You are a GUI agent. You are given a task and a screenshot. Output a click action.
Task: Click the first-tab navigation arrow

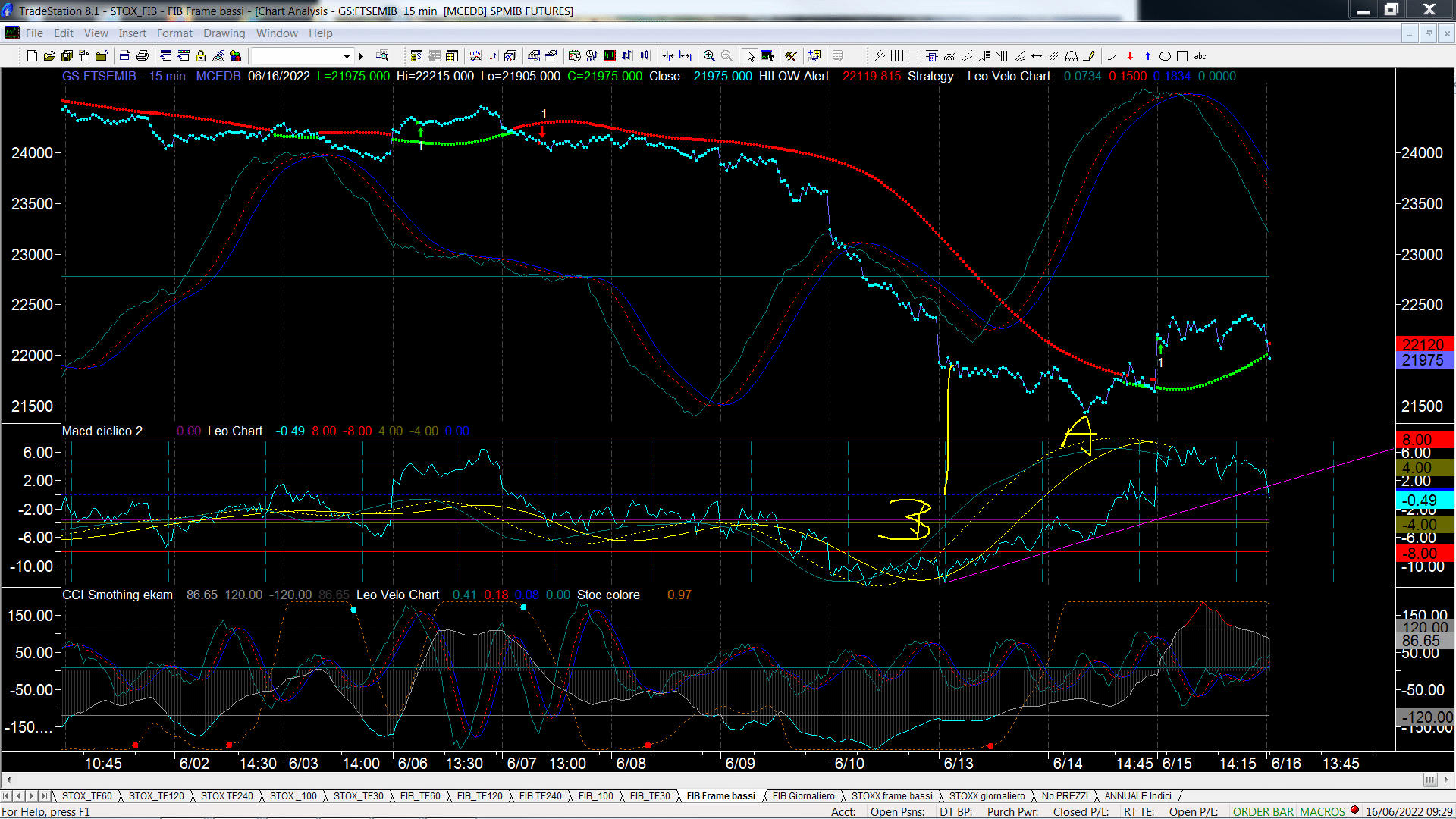click(x=6, y=795)
